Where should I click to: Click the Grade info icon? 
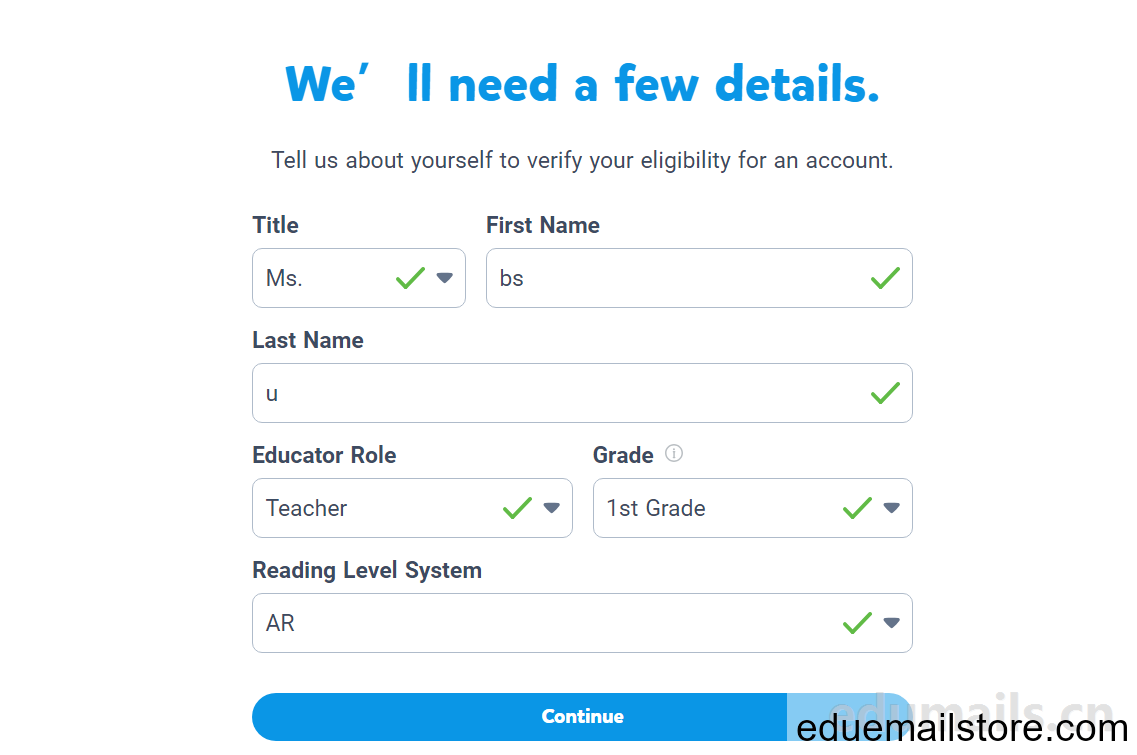tap(674, 453)
